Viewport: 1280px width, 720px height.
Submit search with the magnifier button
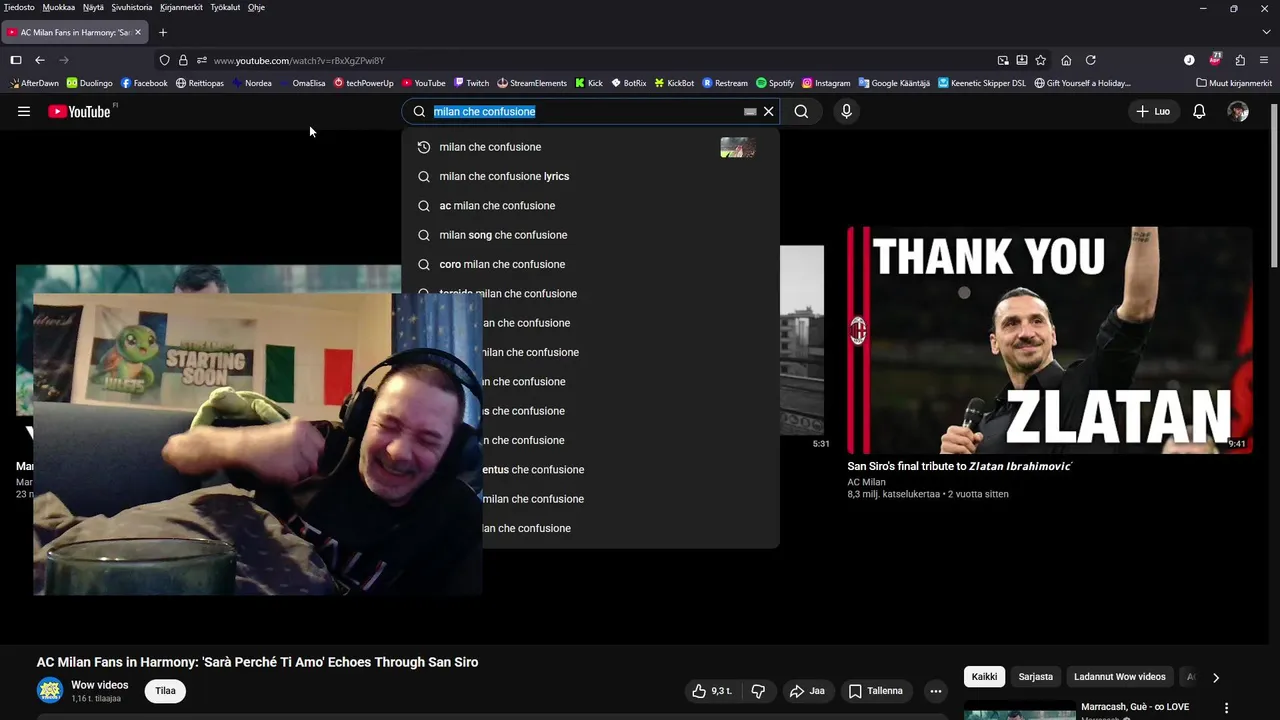pyautogui.click(x=801, y=111)
